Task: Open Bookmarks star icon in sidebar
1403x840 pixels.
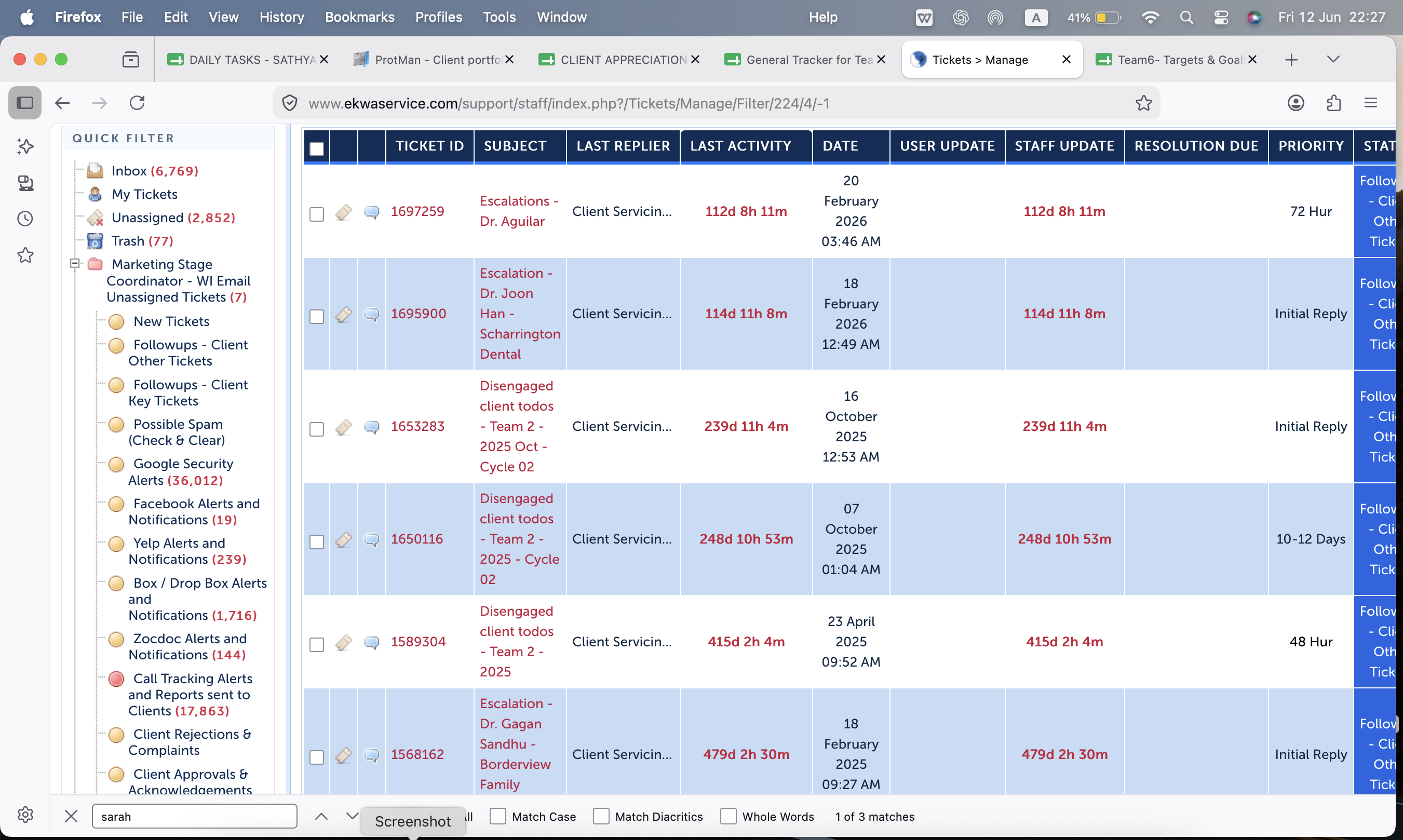Action: point(25,255)
